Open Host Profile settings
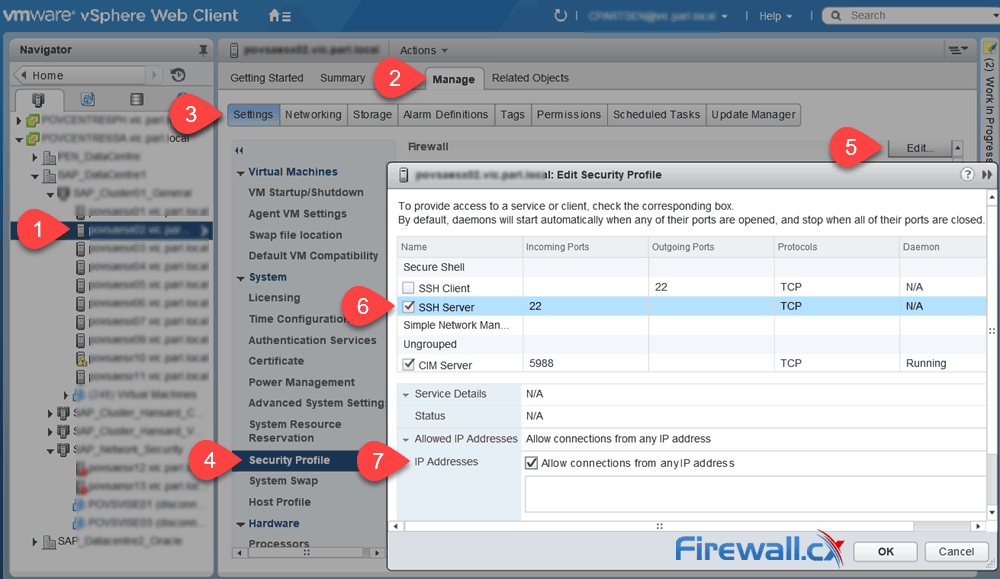 (279, 502)
